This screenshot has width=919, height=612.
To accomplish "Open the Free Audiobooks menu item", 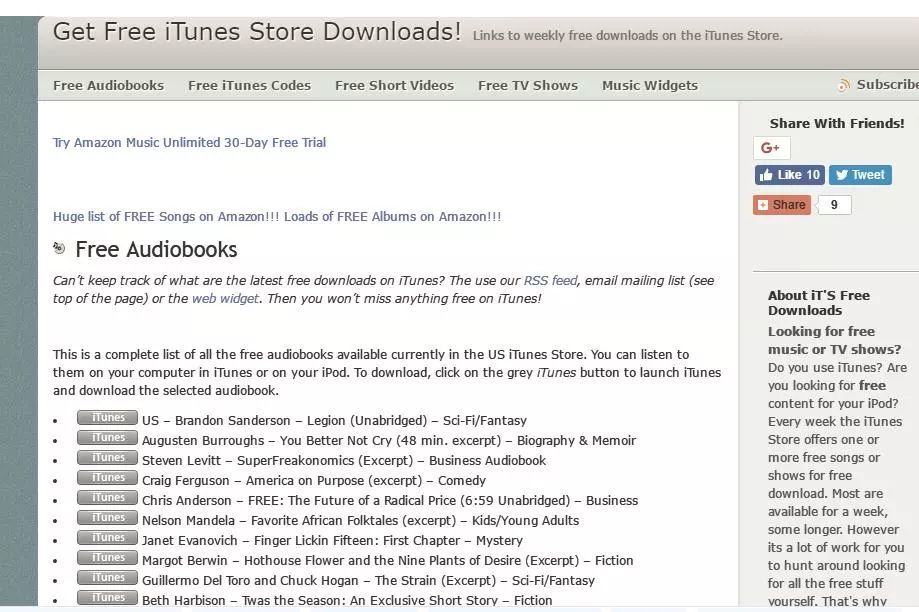I will (108, 86).
